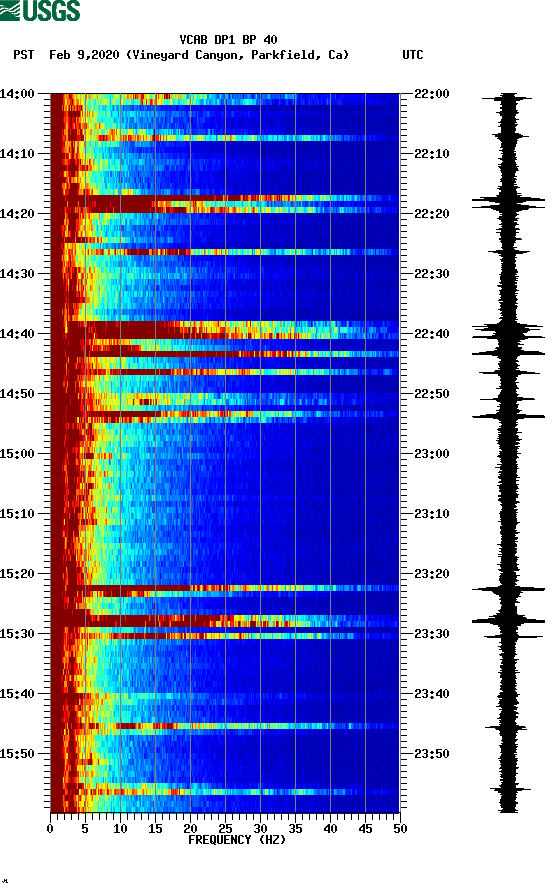
Task: Click the 30 Hz frequency axis label
Action: [260, 829]
